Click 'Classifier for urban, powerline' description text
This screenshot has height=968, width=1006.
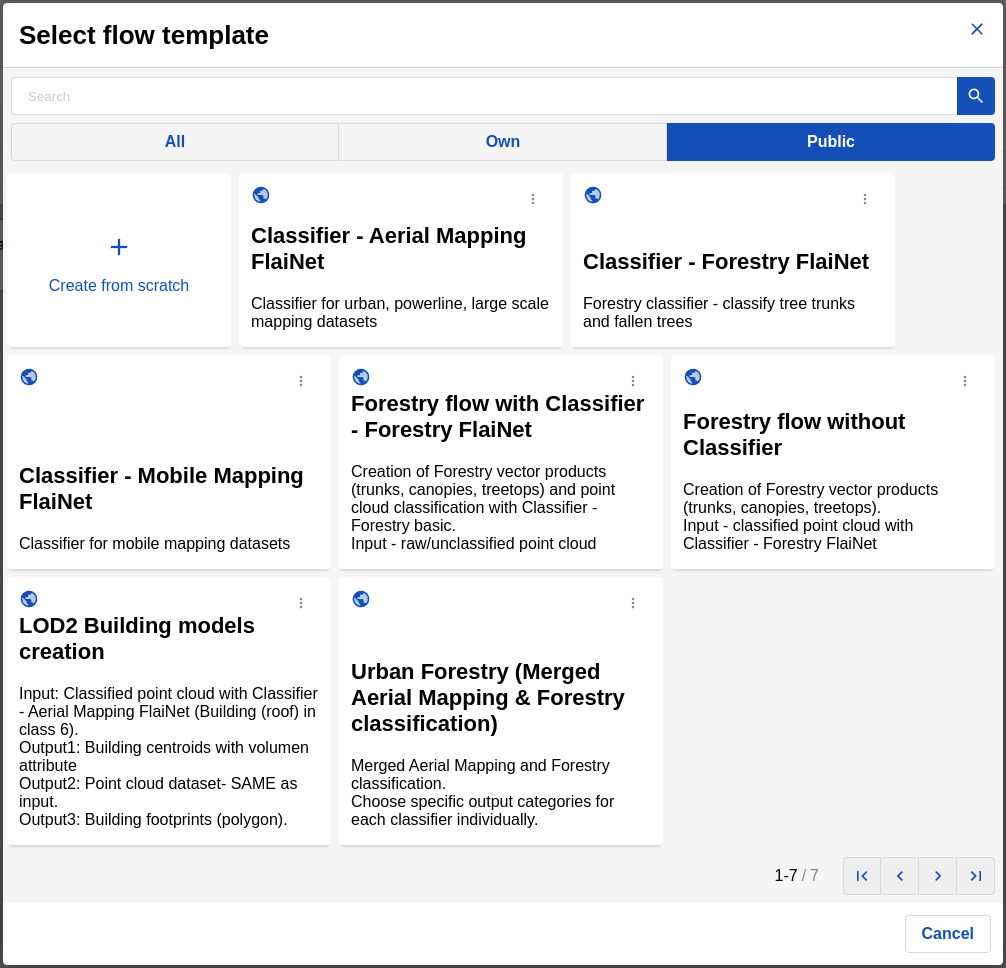click(399, 312)
